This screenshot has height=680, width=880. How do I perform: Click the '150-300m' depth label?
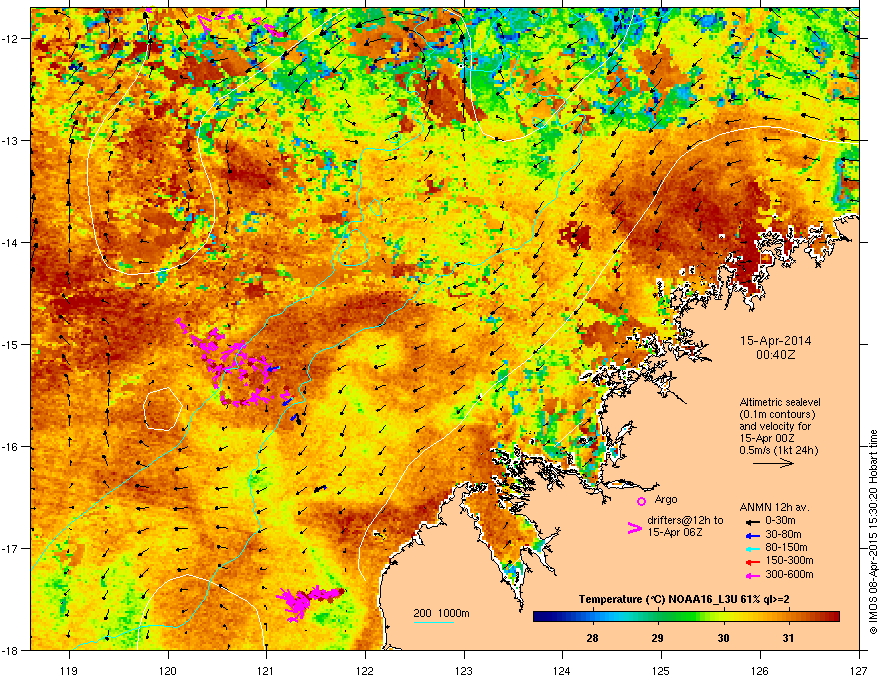point(789,560)
